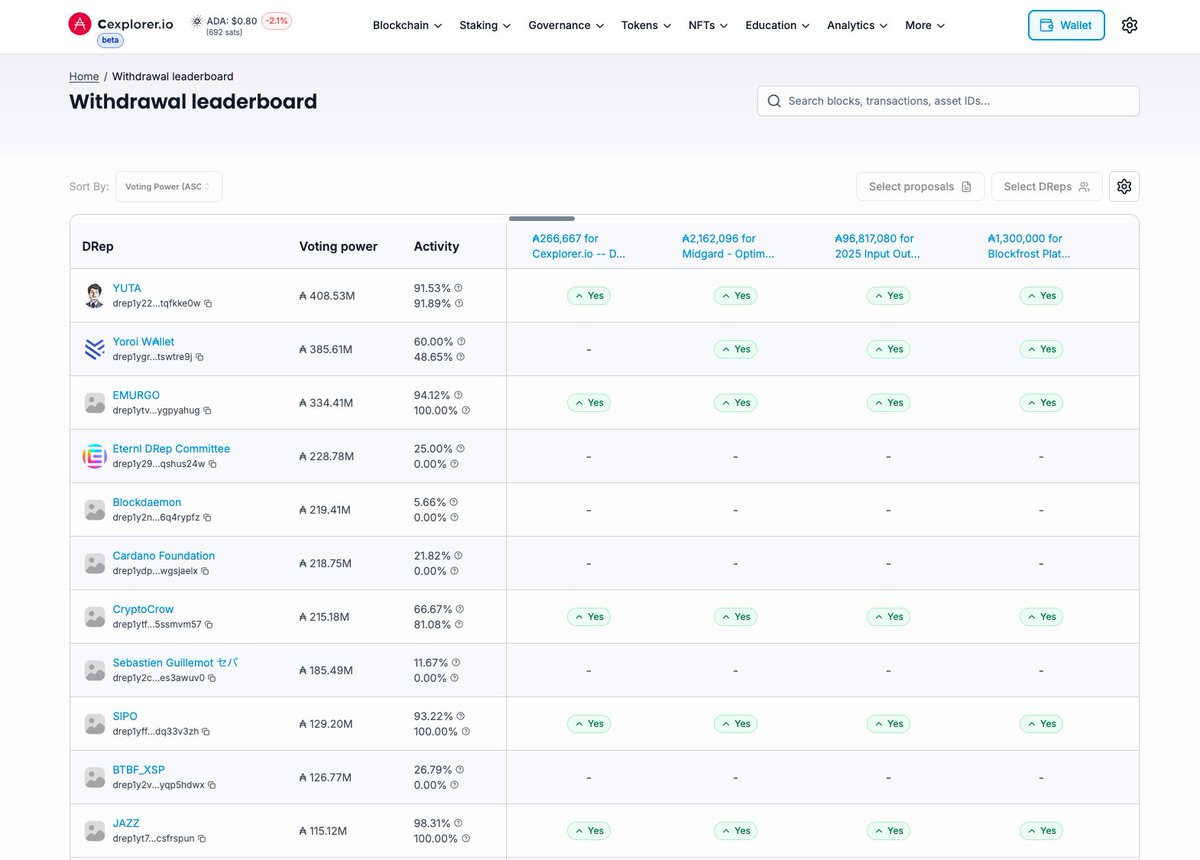Open the More menu
This screenshot has height=860, width=1200.
(925, 25)
